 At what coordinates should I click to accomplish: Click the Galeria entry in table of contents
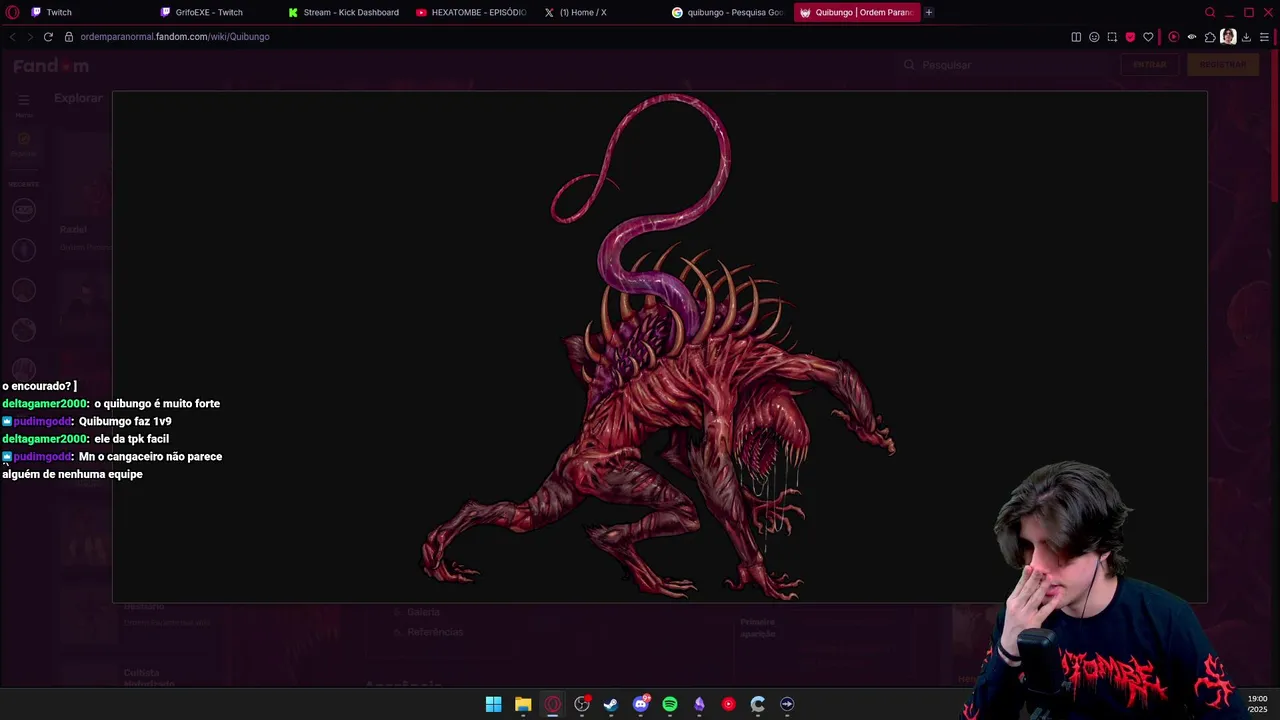(422, 612)
